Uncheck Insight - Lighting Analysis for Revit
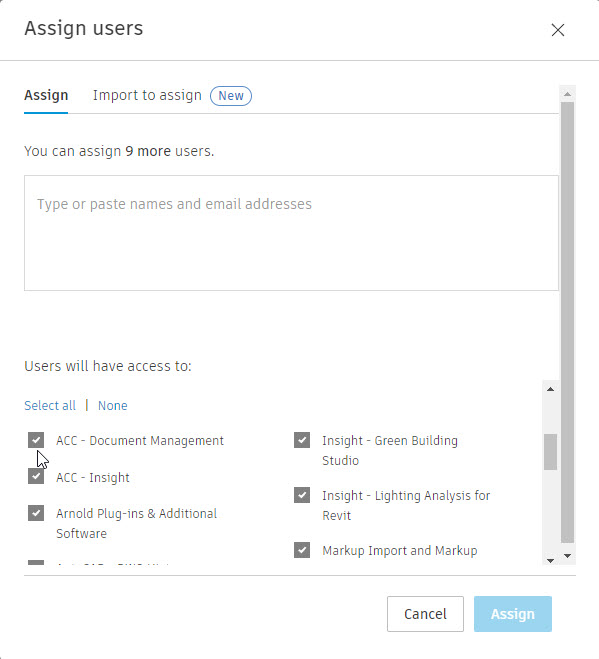Screen dimensions: 599x659 [x=302, y=495]
